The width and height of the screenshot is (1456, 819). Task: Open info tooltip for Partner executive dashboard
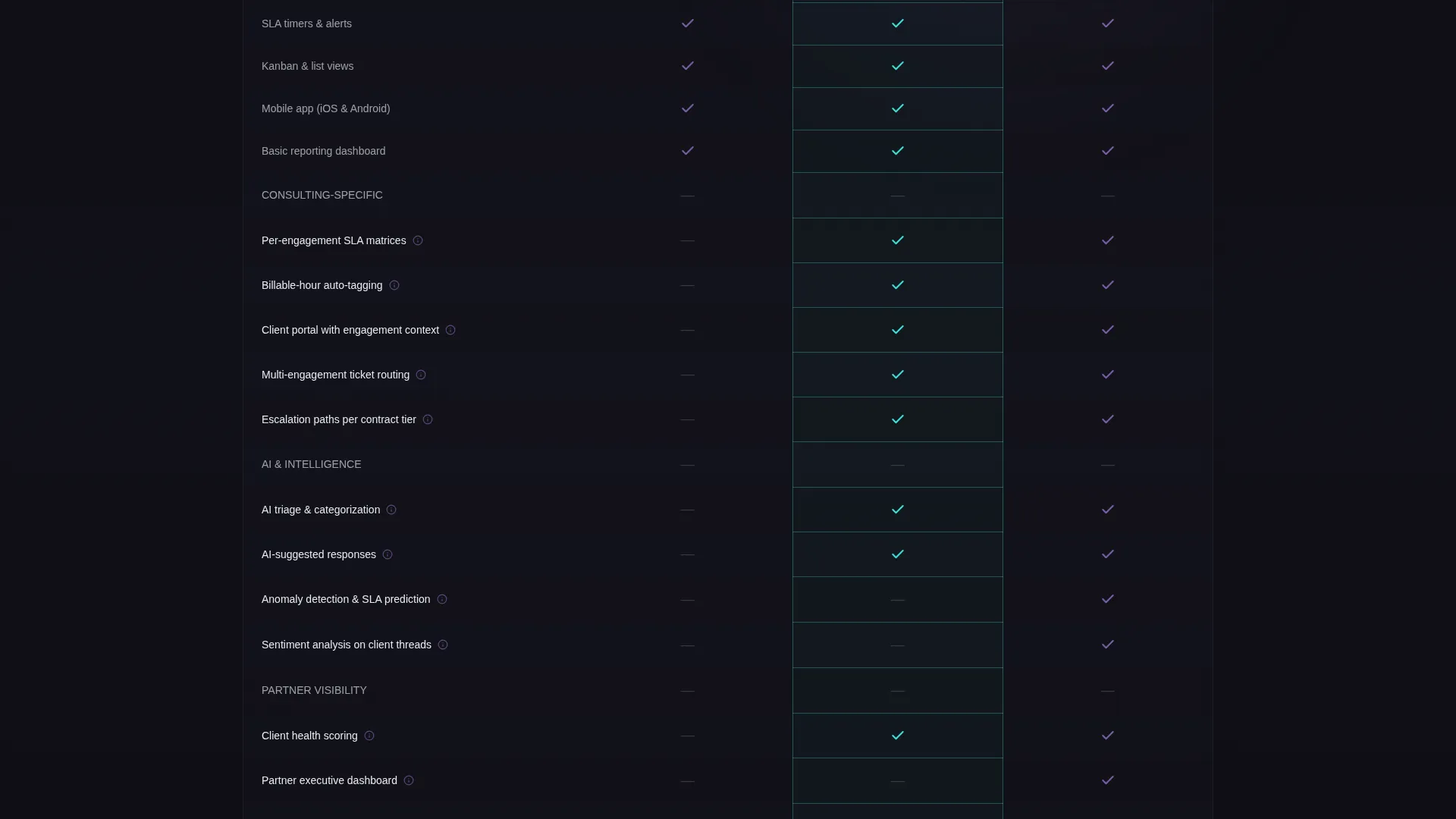(x=409, y=780)
